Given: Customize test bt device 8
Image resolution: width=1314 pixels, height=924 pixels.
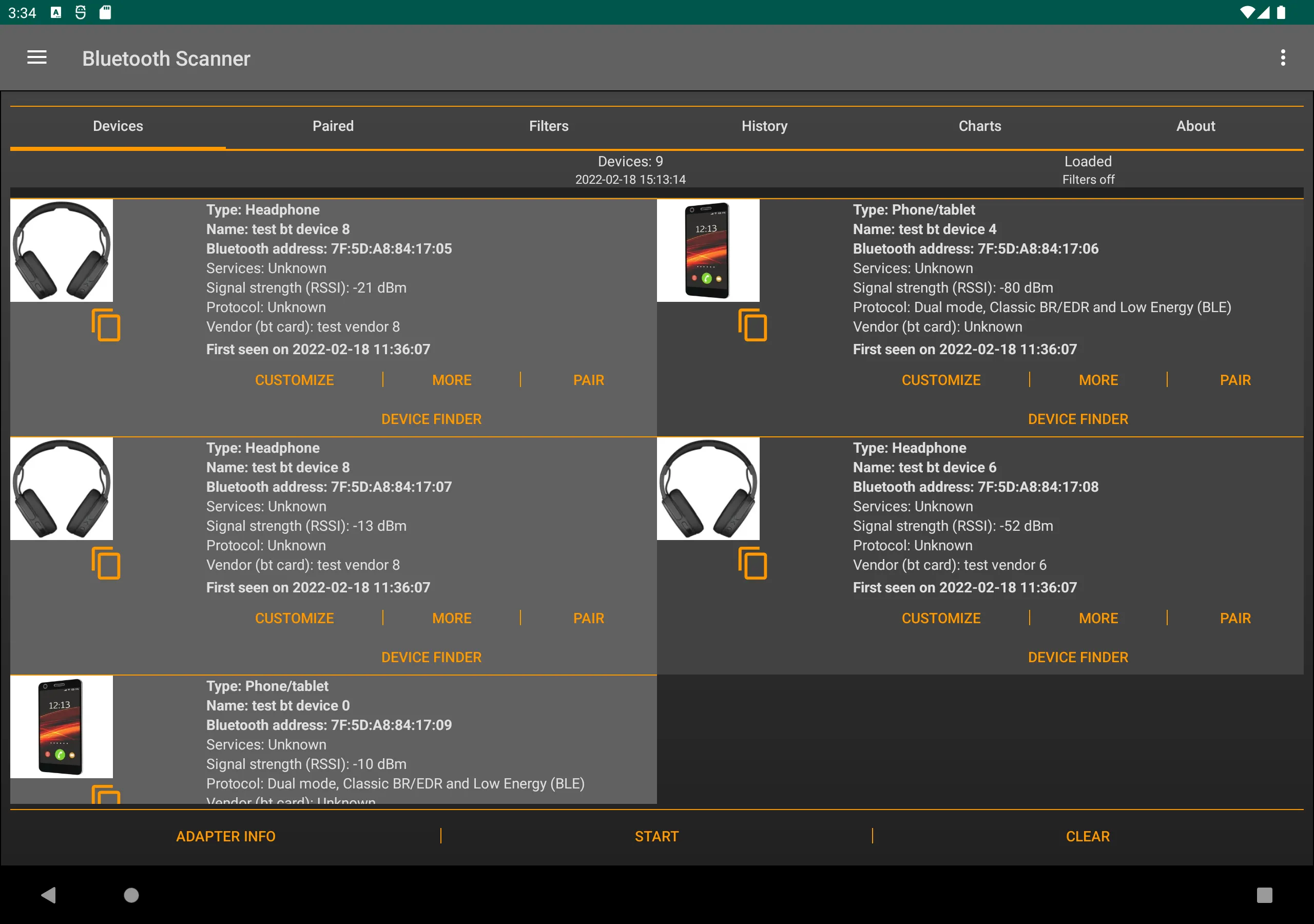Looking at the screenshot, I should click(x=294, y=379).
